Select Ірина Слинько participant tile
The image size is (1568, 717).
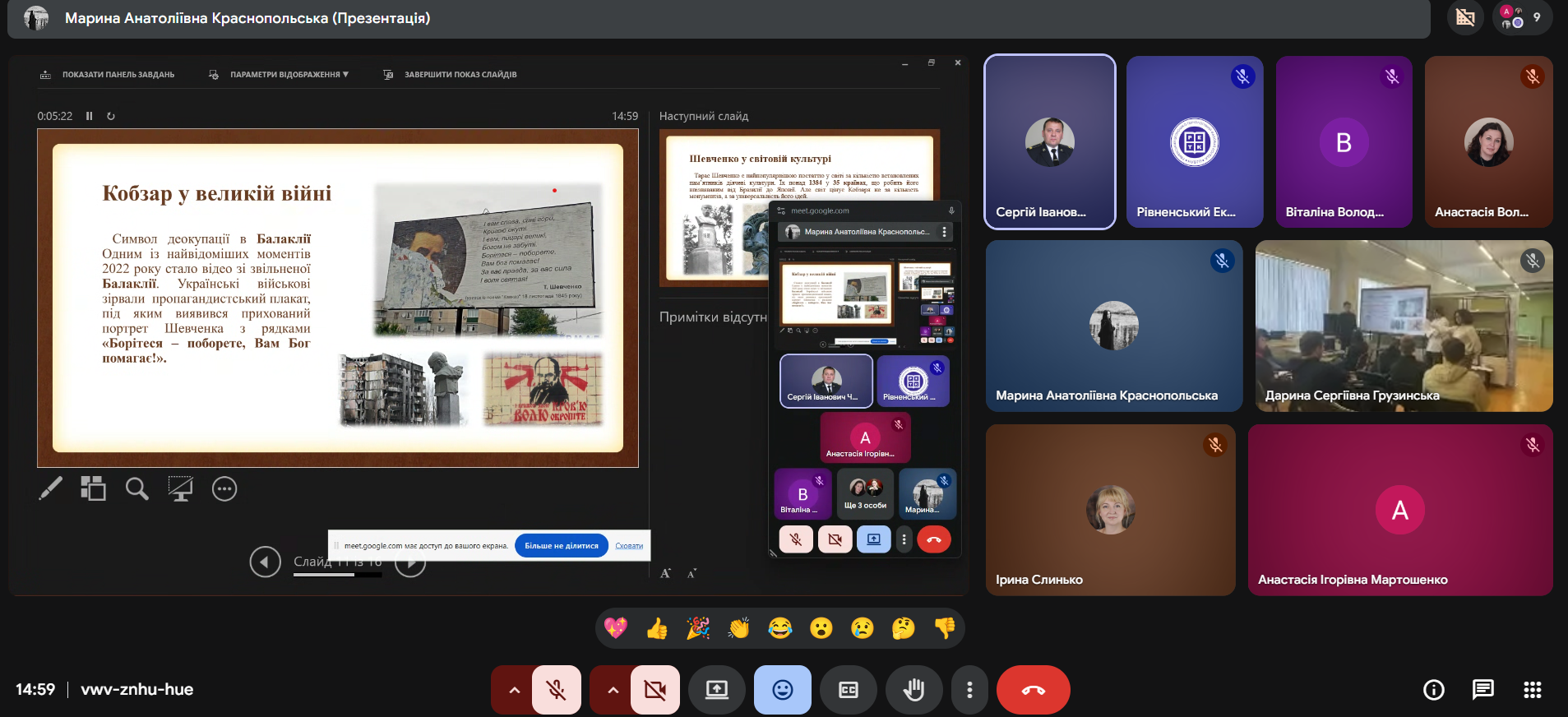1110,510
